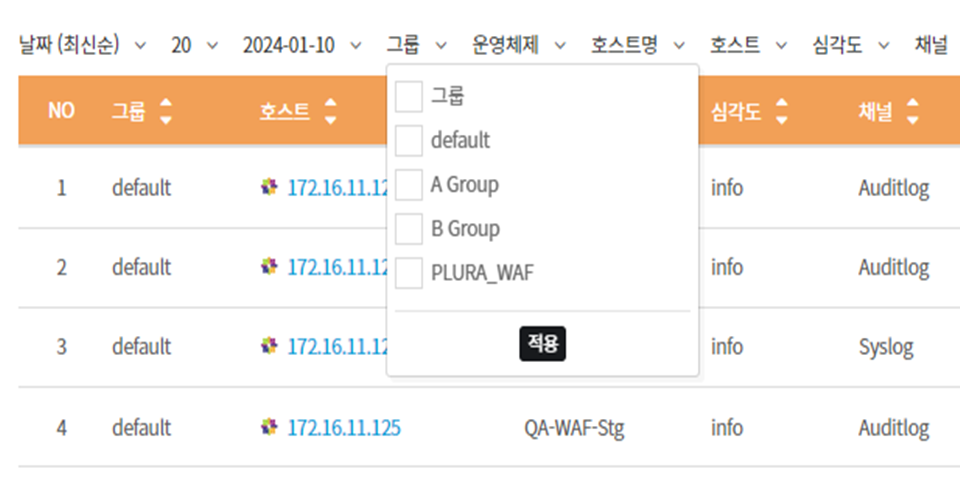Open host link 172.16.11.125
960x480 pixels.
(x=344, y=428)
